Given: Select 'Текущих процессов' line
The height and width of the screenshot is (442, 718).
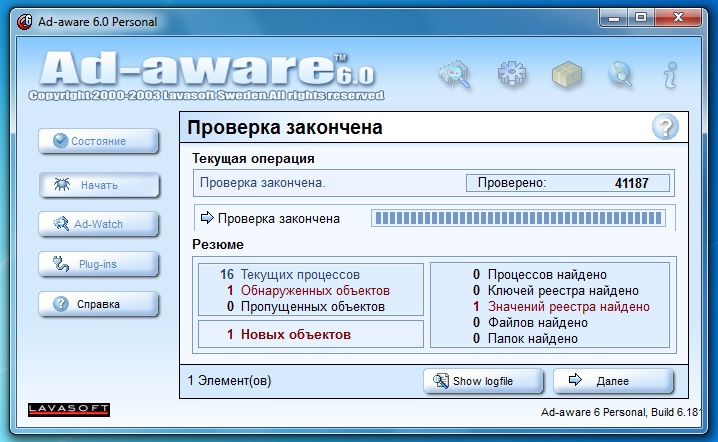Looking at the screenshot, I should point(290,275).
